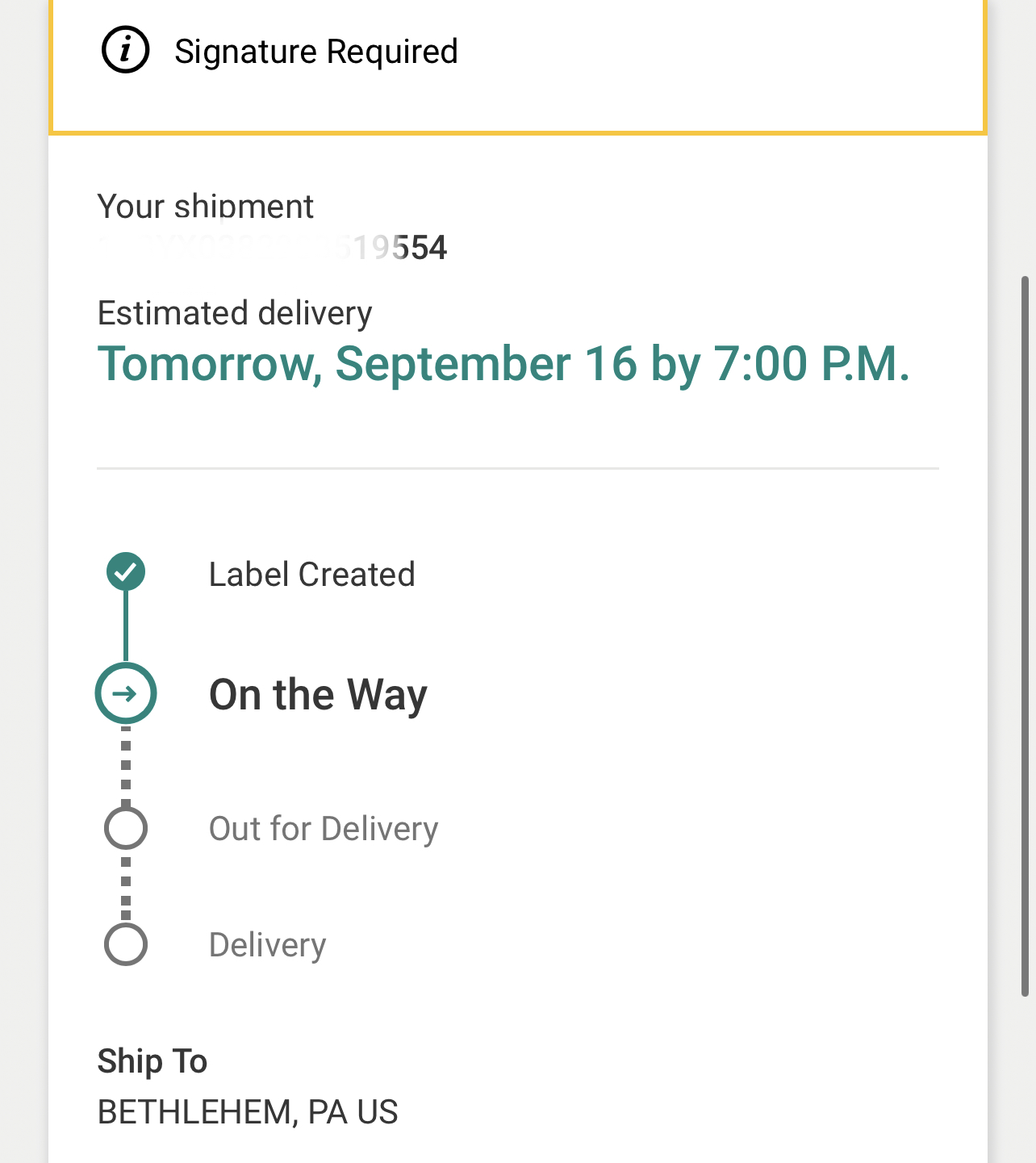
Task: Click the On the Way arrow icon
Action: (x=126, y=693)
